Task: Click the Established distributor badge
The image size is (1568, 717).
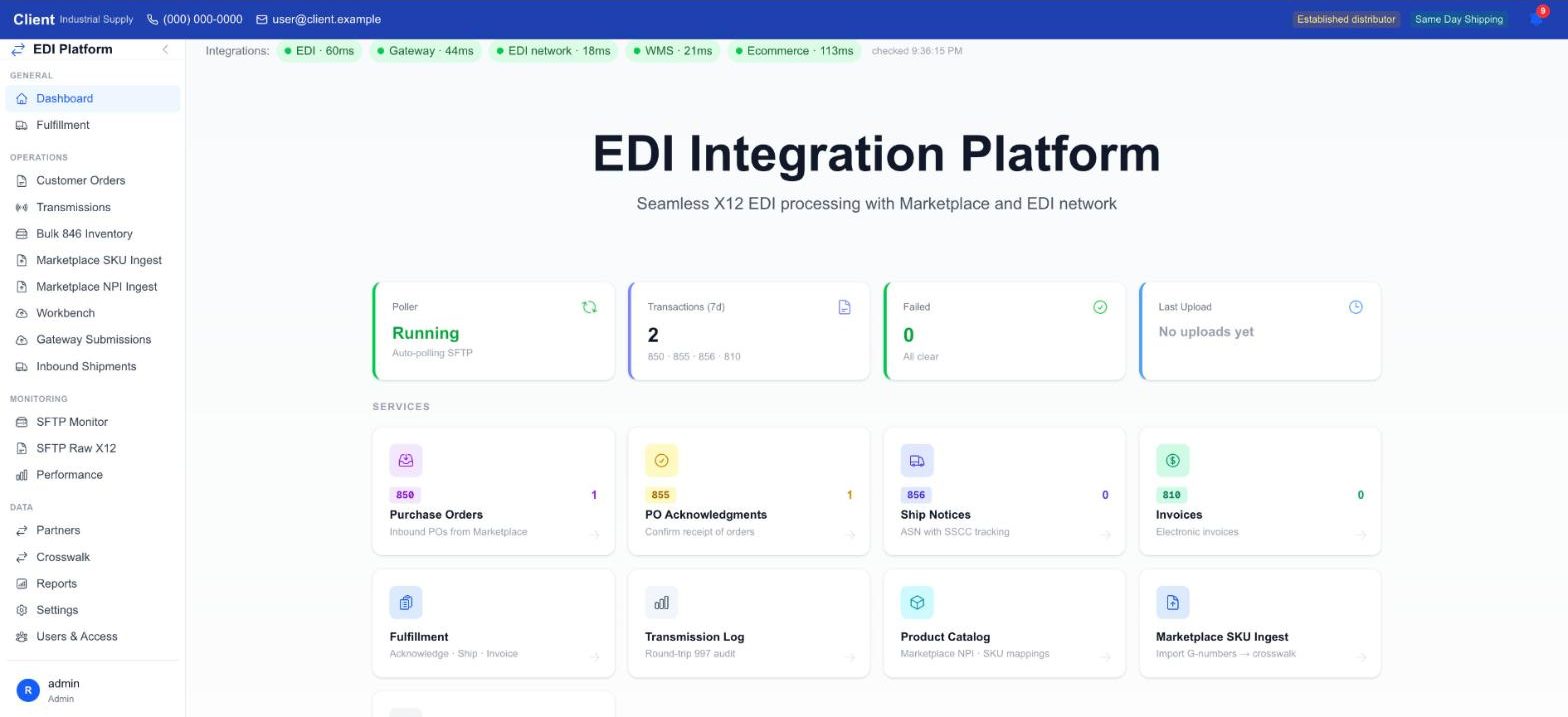Action: click(1346, 19)
